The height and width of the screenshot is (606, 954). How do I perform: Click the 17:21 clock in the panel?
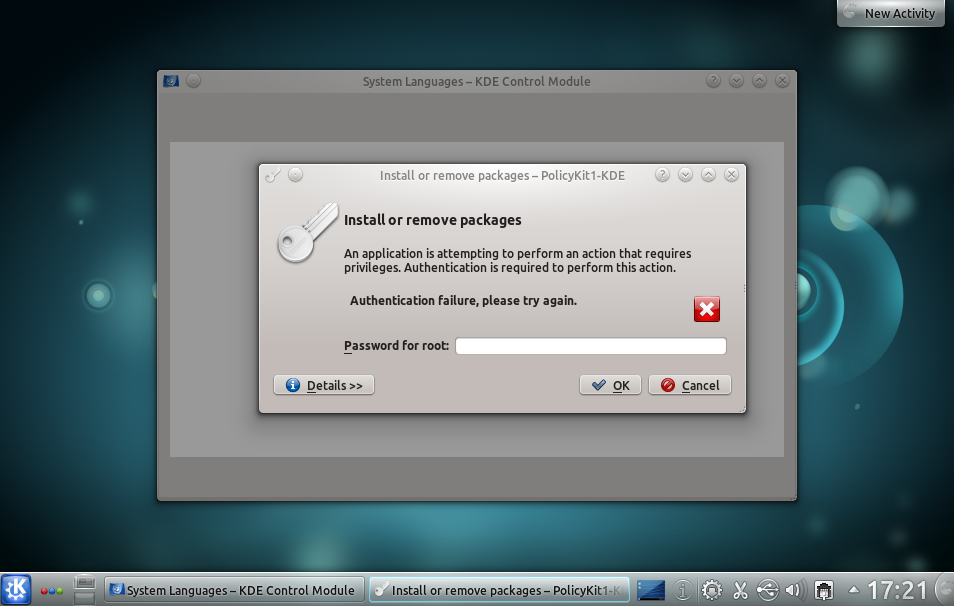point(896,590)
